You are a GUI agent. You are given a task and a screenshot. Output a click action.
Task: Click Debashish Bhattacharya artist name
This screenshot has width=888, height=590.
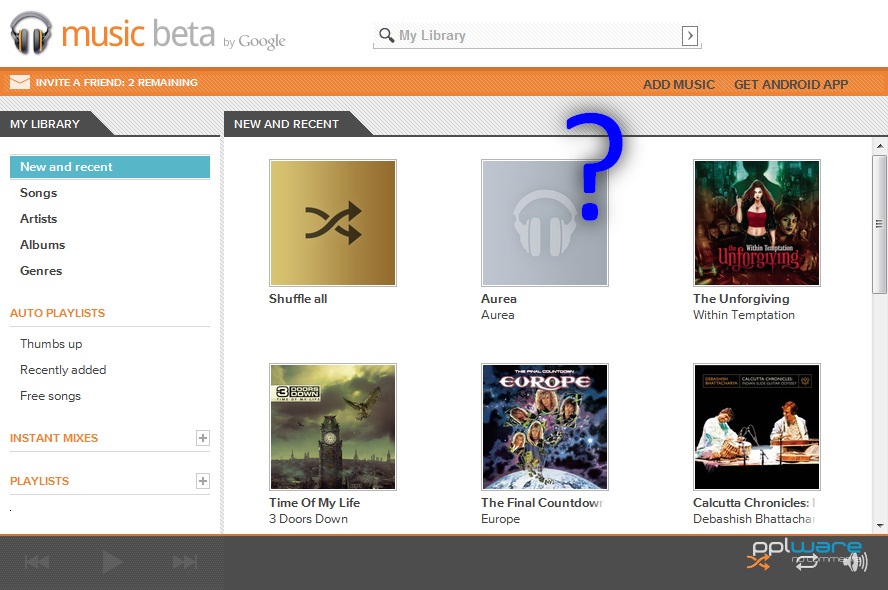pyautogui.click(x=753, y=519)
